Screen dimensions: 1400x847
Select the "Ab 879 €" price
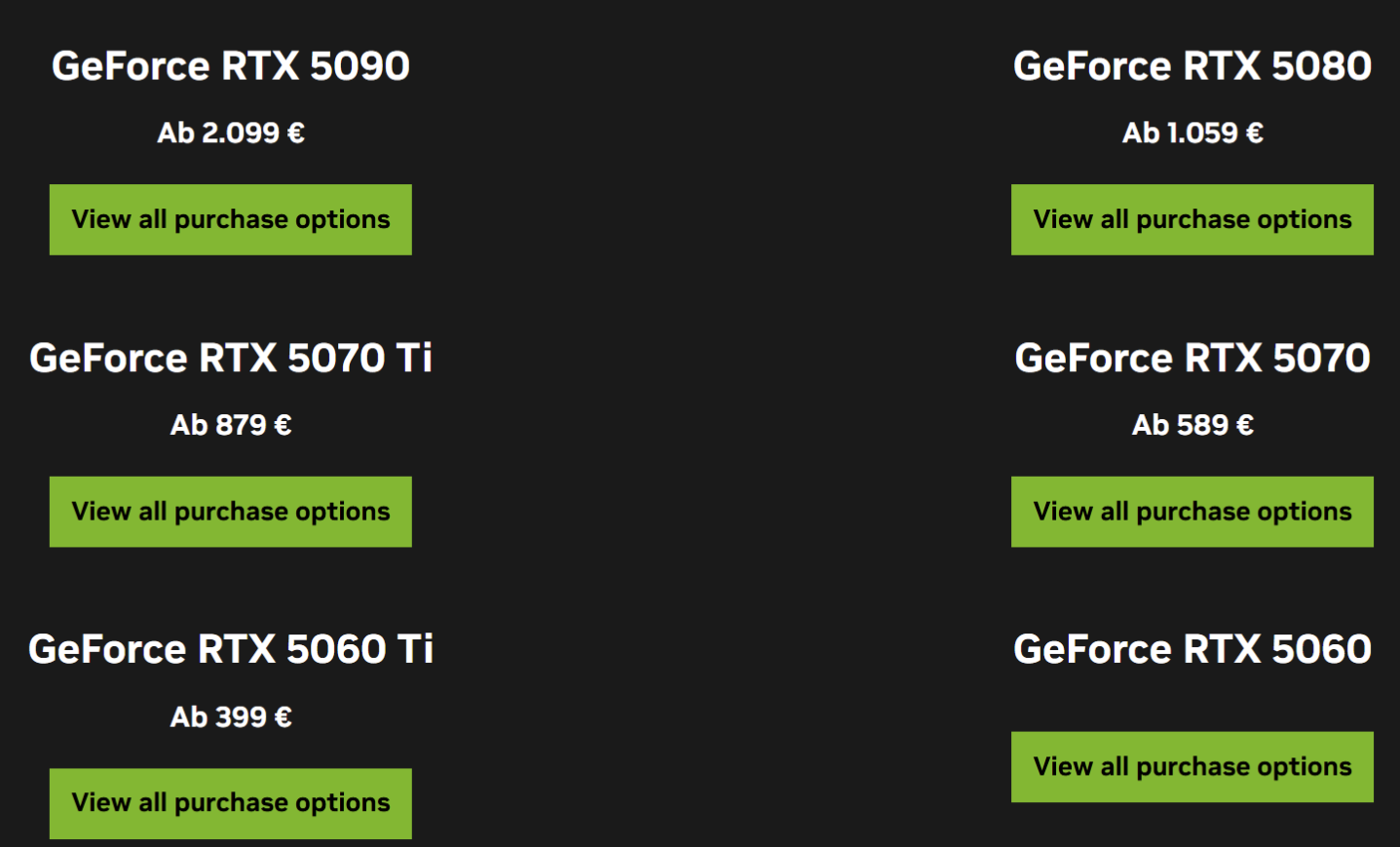click(x=231, y=425)
